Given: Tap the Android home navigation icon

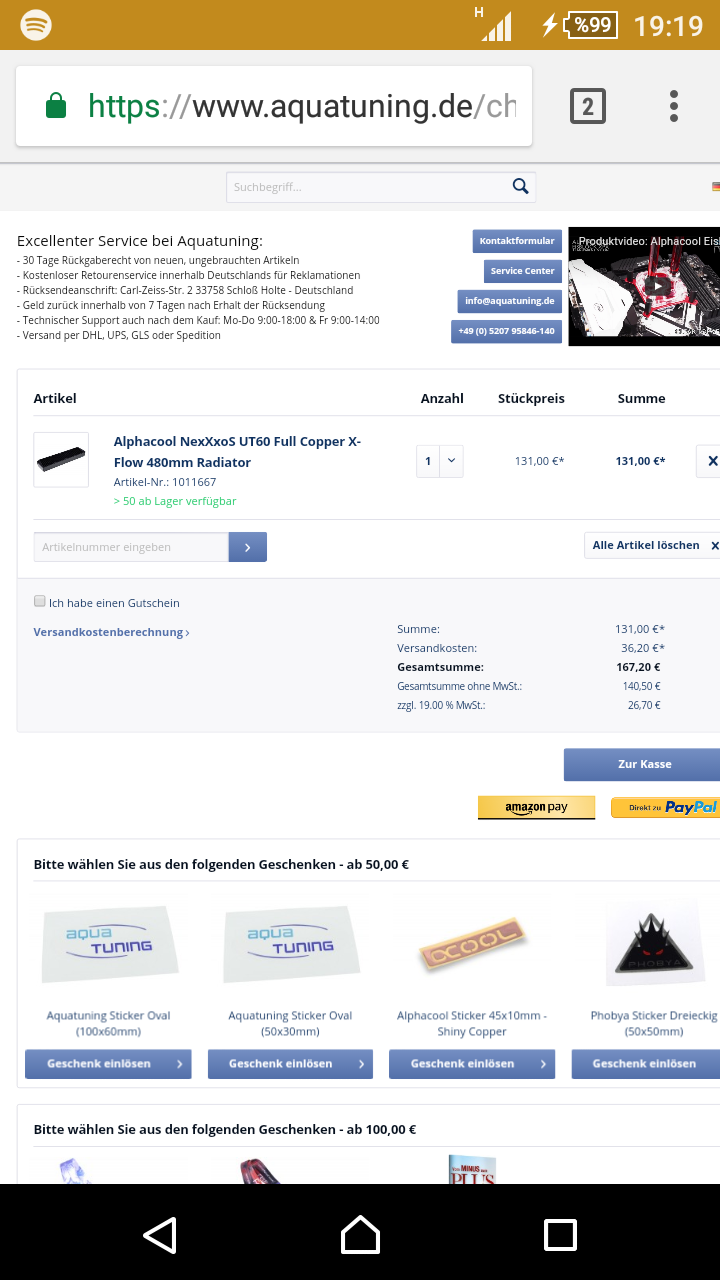Looking at the screenshot, I should [x=360, y=1235].
